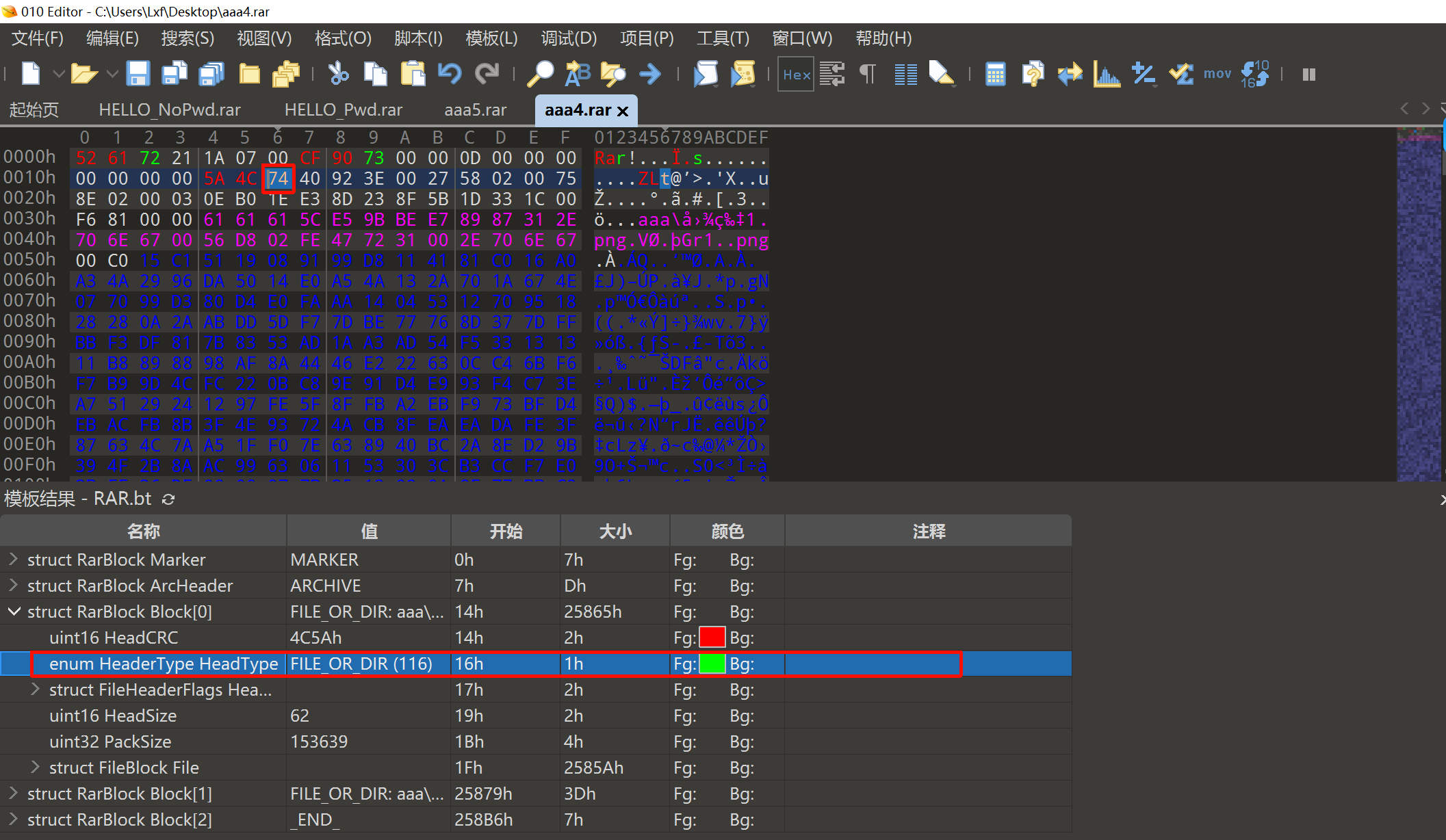Click the base converter 10/16 icon

click(1255, 74)
